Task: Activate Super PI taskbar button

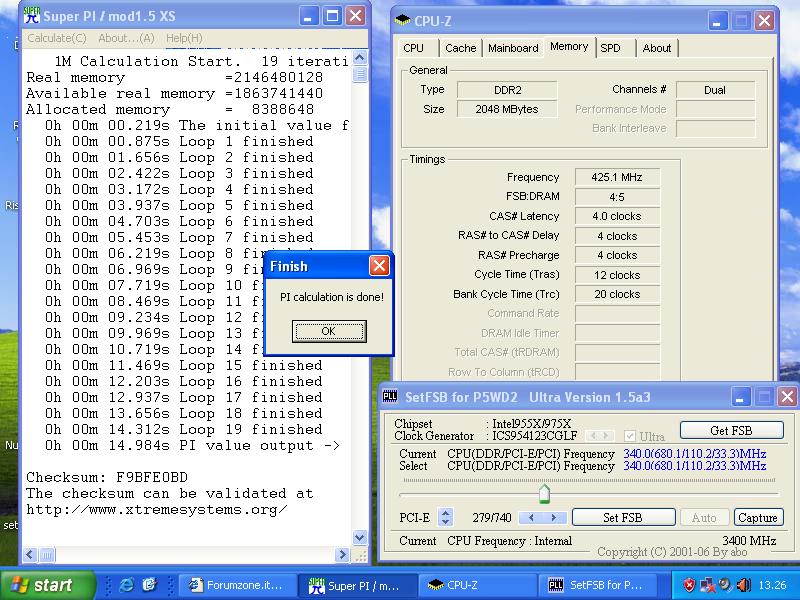Action: pyautogui.click(x=358, y=585)
